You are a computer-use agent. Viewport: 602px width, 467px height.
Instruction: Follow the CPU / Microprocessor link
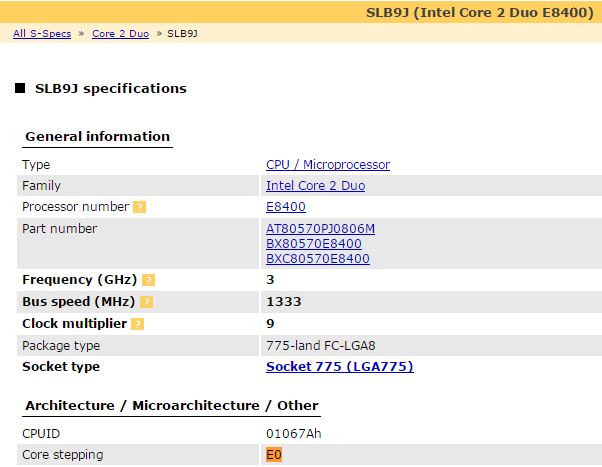coord(328,165)
